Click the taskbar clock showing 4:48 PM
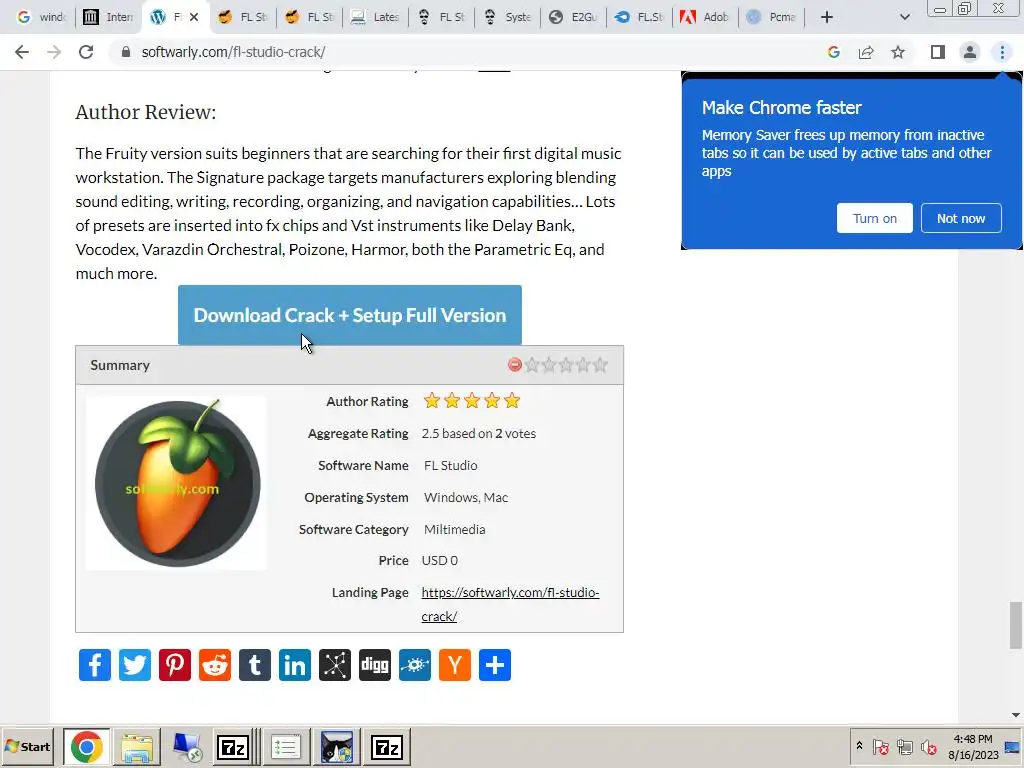Viewport: 1024px width, 768px height. pos(973,746)
